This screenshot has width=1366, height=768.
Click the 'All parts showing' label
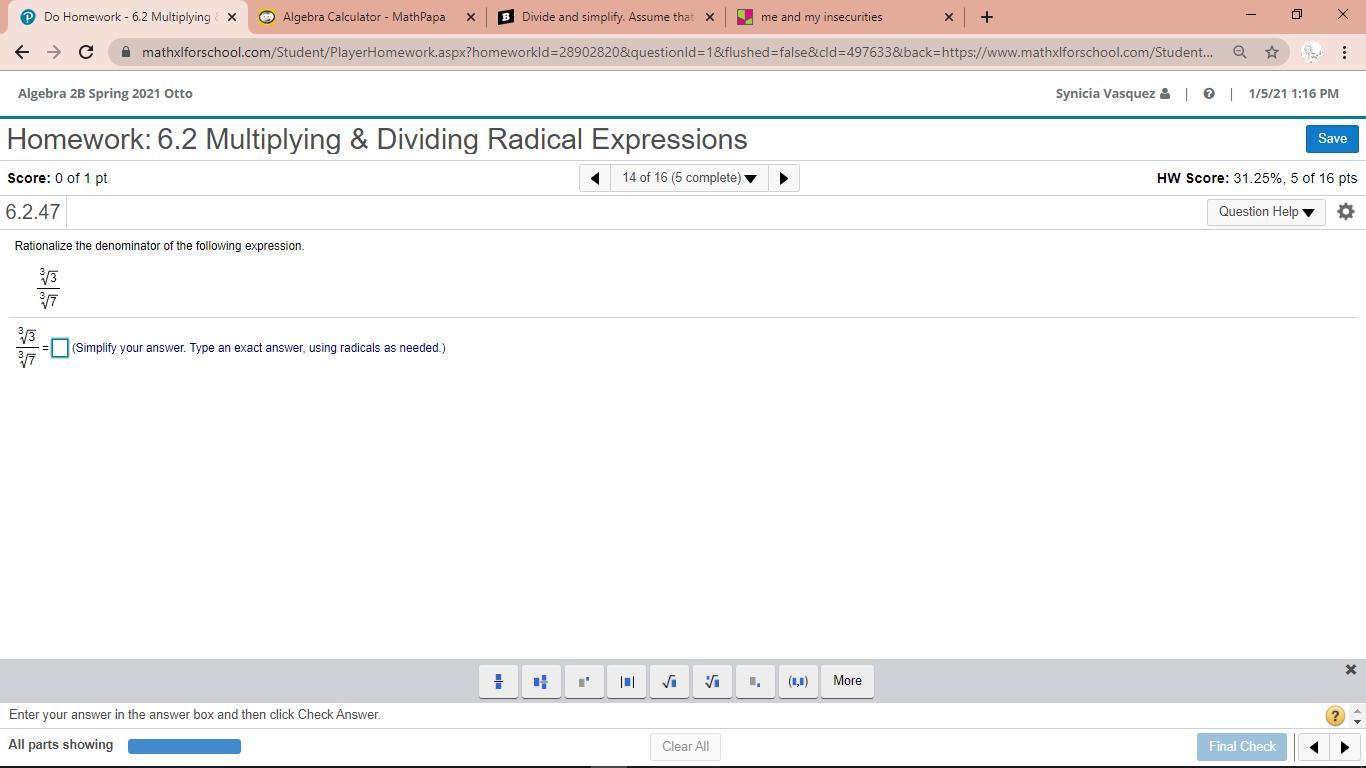(x=60, y=745)
